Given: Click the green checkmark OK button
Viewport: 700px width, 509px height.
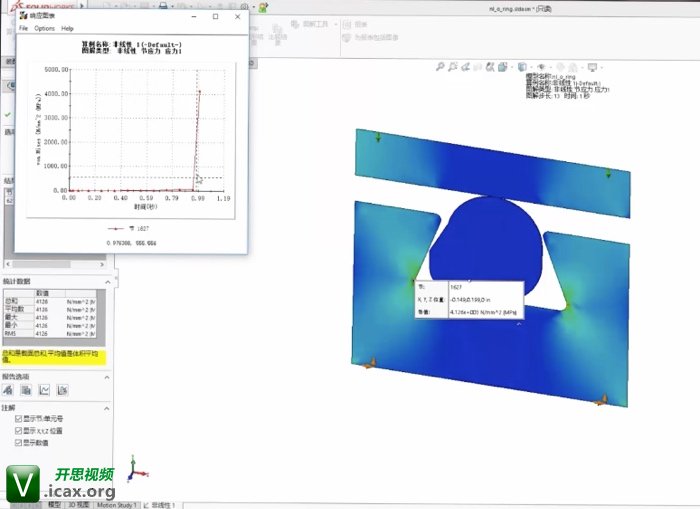Looking at the screenshot, I should (x=7, y=115).
